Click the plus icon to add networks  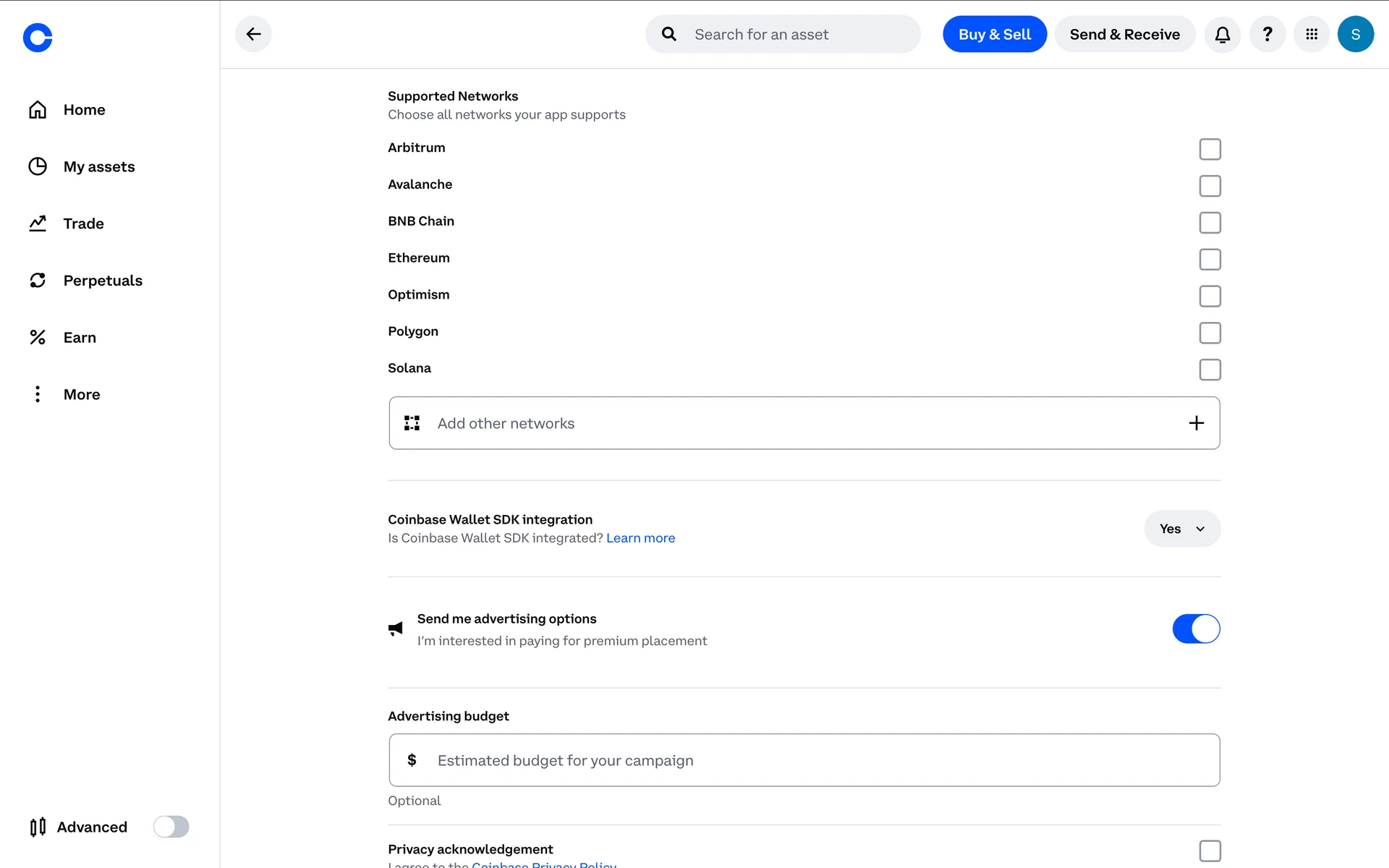pos(1196,423)
